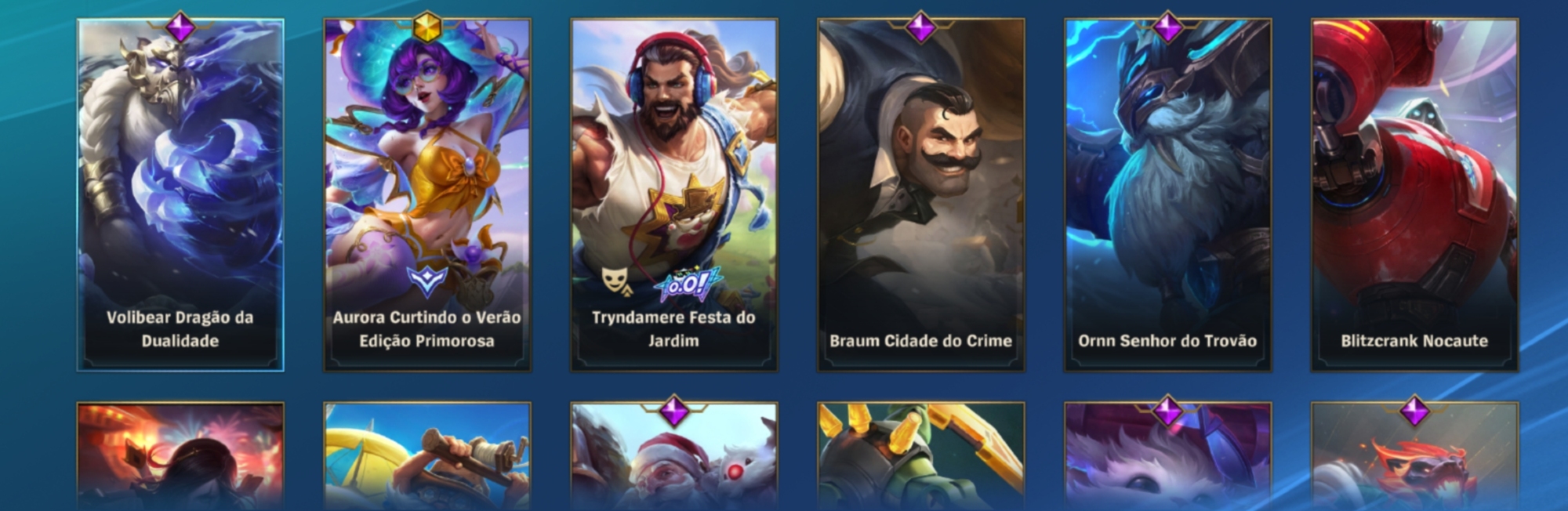Open the green armored golden horns skin card

coord(920,457)
